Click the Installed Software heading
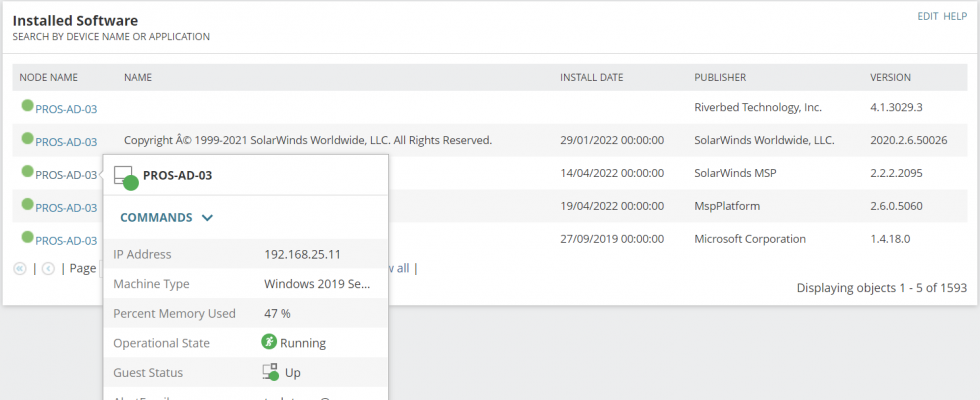This screenshot has height=400, width=980. coord(75,21)
